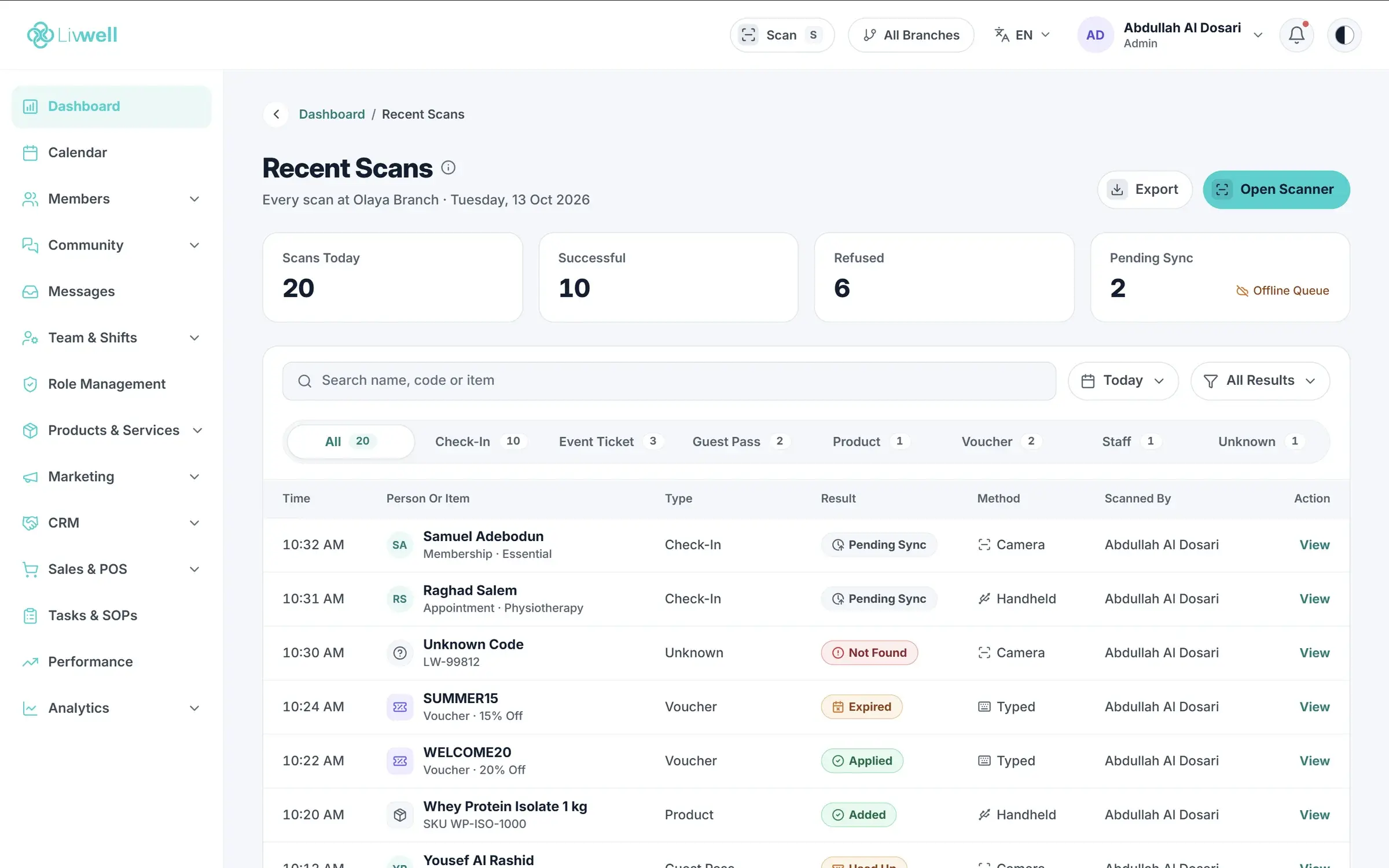Click the RS avatar for Raghad Salem

pyautogui.click(x=400, y=599)
